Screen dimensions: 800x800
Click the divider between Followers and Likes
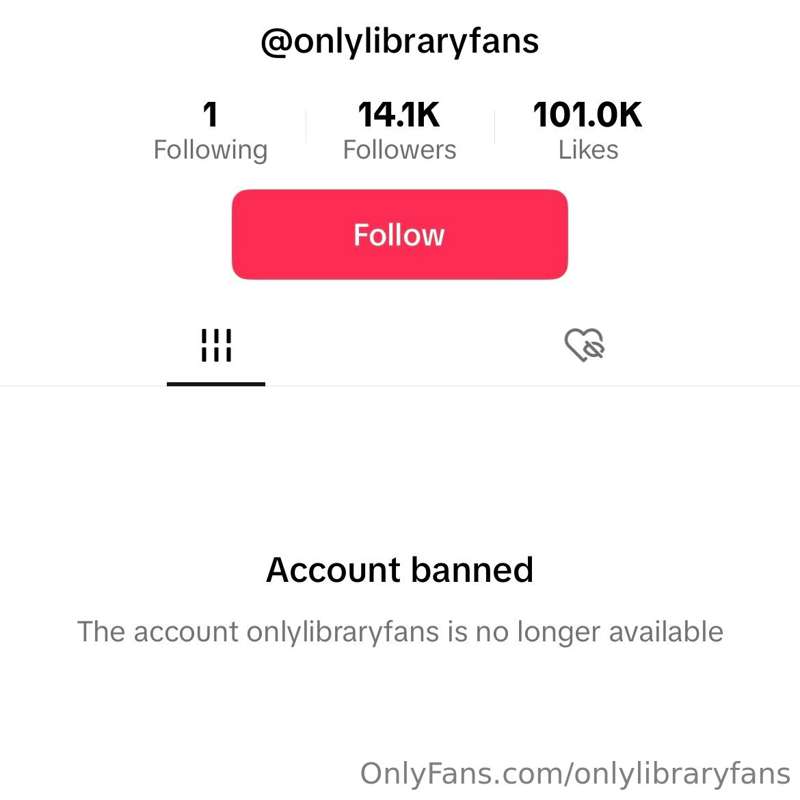pyautogui.click(x=494, y=127)
